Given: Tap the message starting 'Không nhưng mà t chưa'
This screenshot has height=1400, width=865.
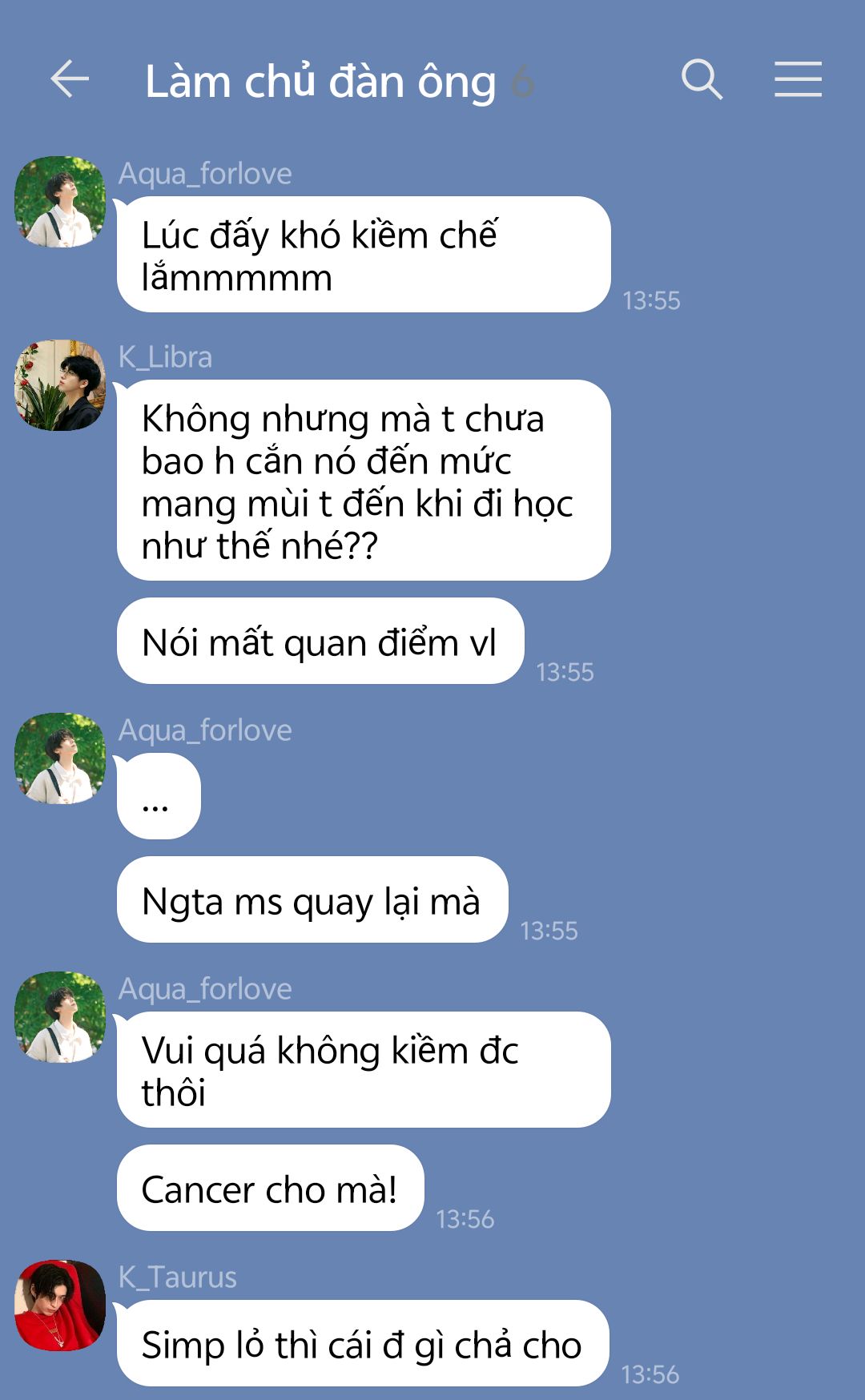Looking at the screenshot, I should click(x=364, y=481).
